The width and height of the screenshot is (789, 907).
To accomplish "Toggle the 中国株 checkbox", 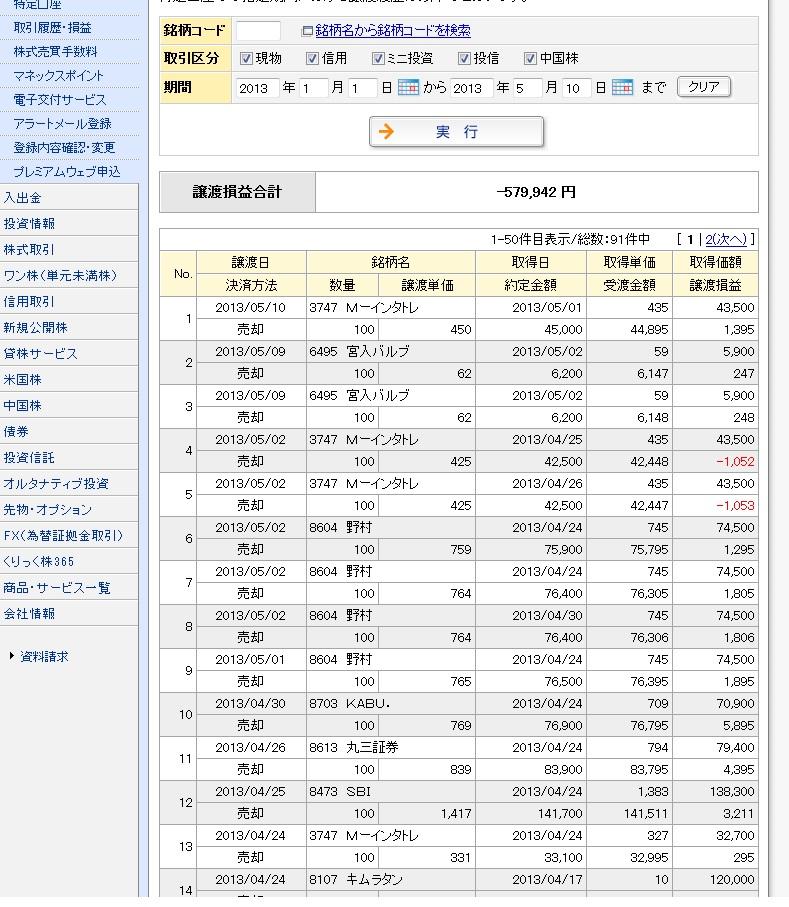I will coord(530,58).
